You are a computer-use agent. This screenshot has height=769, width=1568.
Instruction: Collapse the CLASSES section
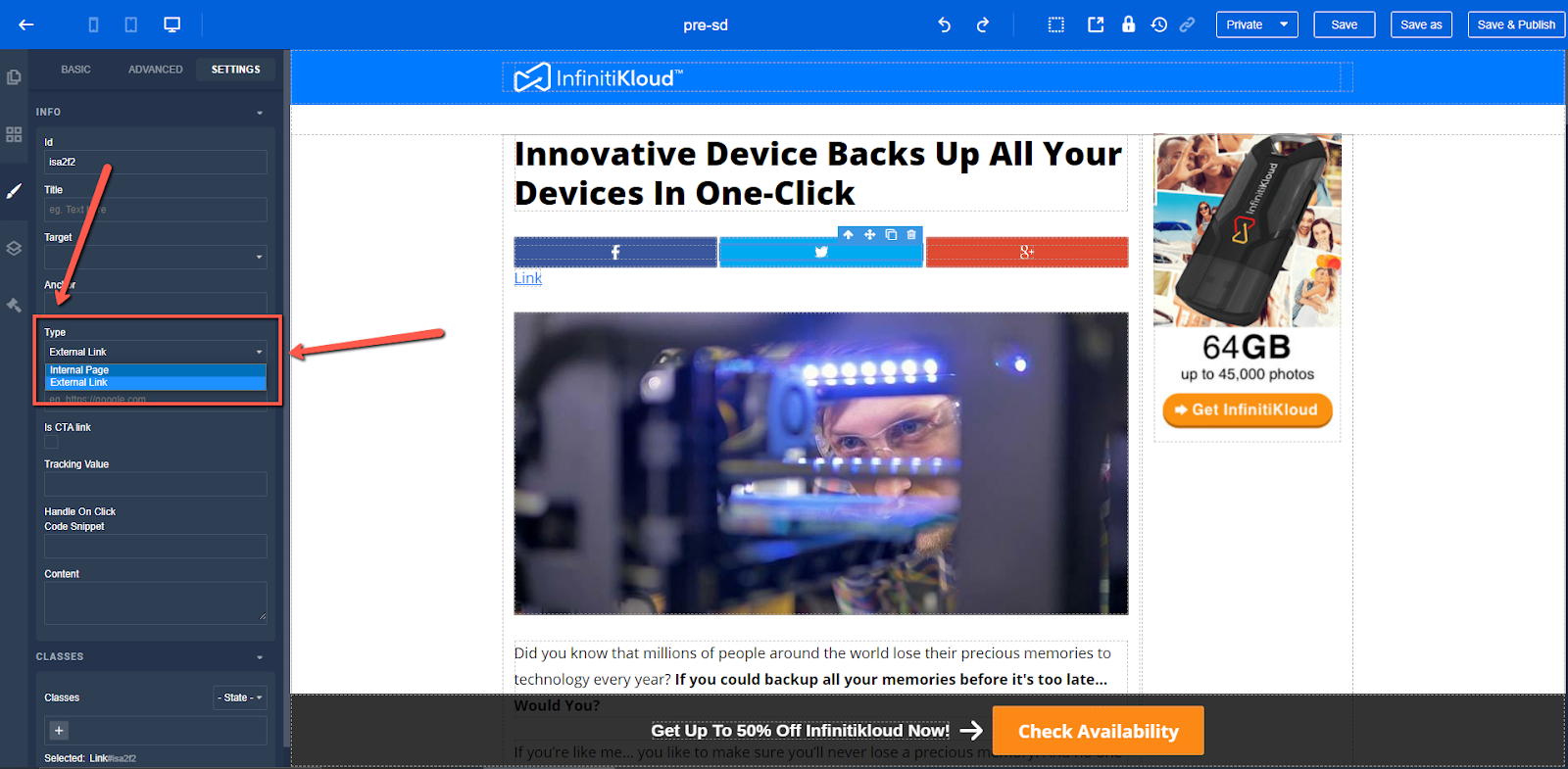pyautogui.click(x=260, y=657)
